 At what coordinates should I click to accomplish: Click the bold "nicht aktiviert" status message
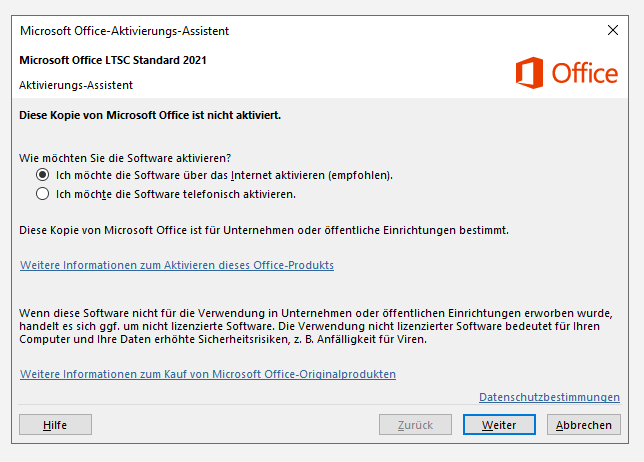pyautogui.click(x=150, y=115)
